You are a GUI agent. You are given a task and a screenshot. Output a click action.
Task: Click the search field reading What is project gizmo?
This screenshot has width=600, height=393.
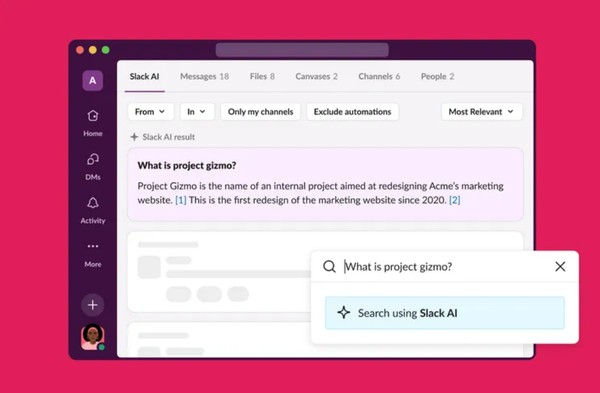(x=446, y=266)
